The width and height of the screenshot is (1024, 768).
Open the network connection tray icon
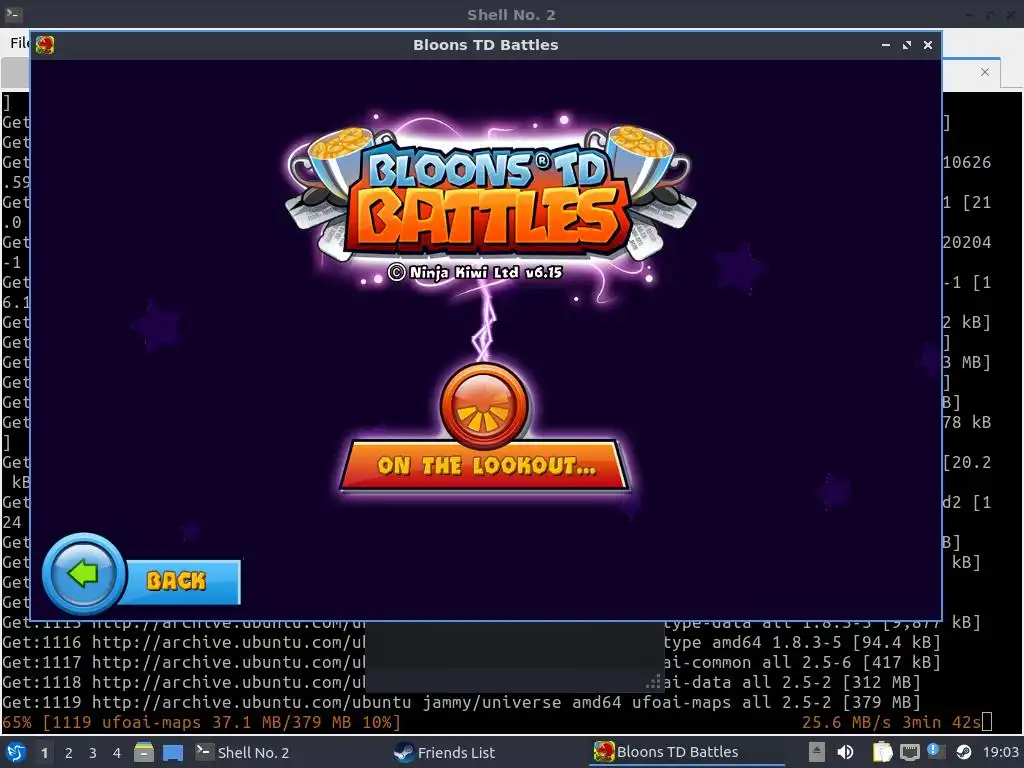pos(909,752)
